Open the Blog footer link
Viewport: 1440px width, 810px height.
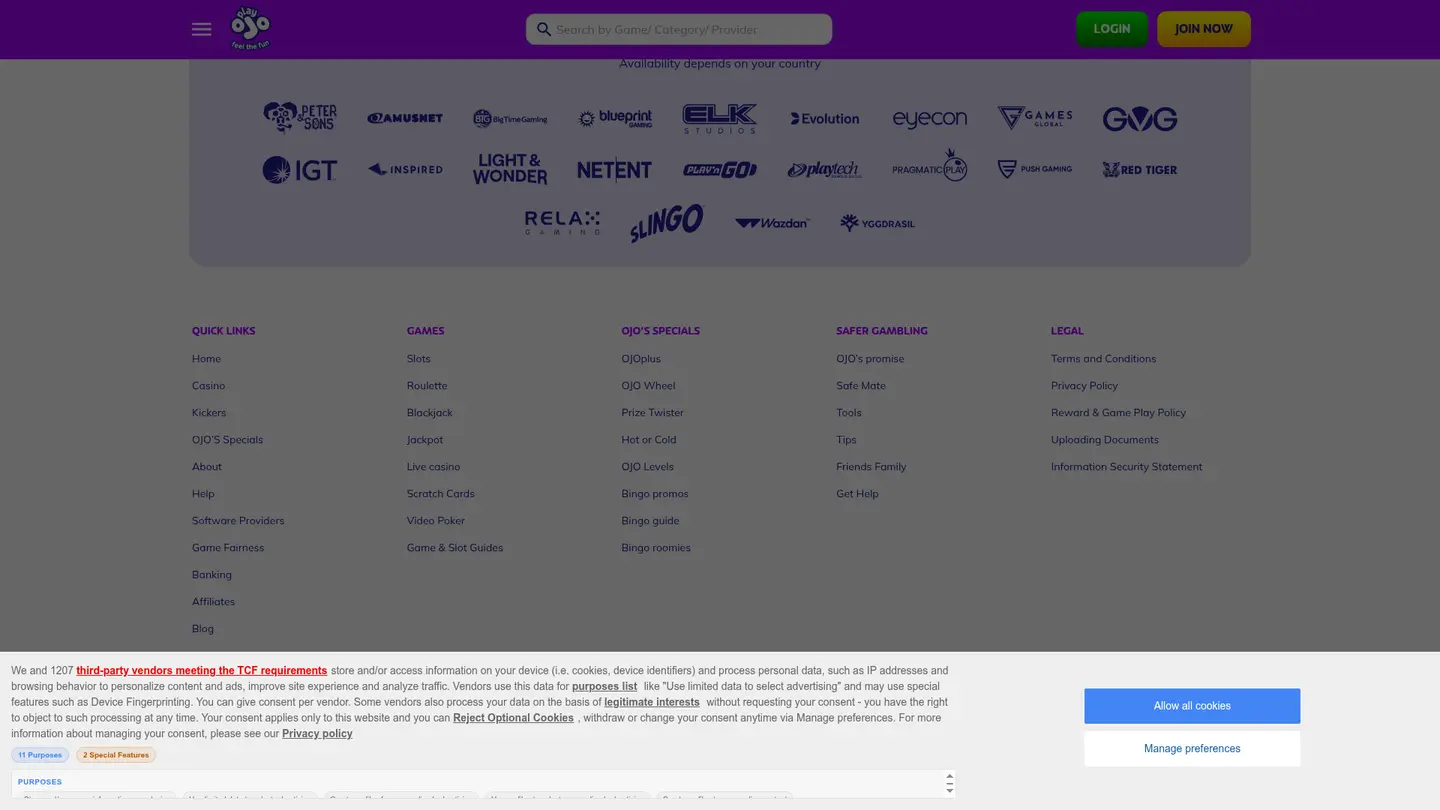[x=203, y=629]
